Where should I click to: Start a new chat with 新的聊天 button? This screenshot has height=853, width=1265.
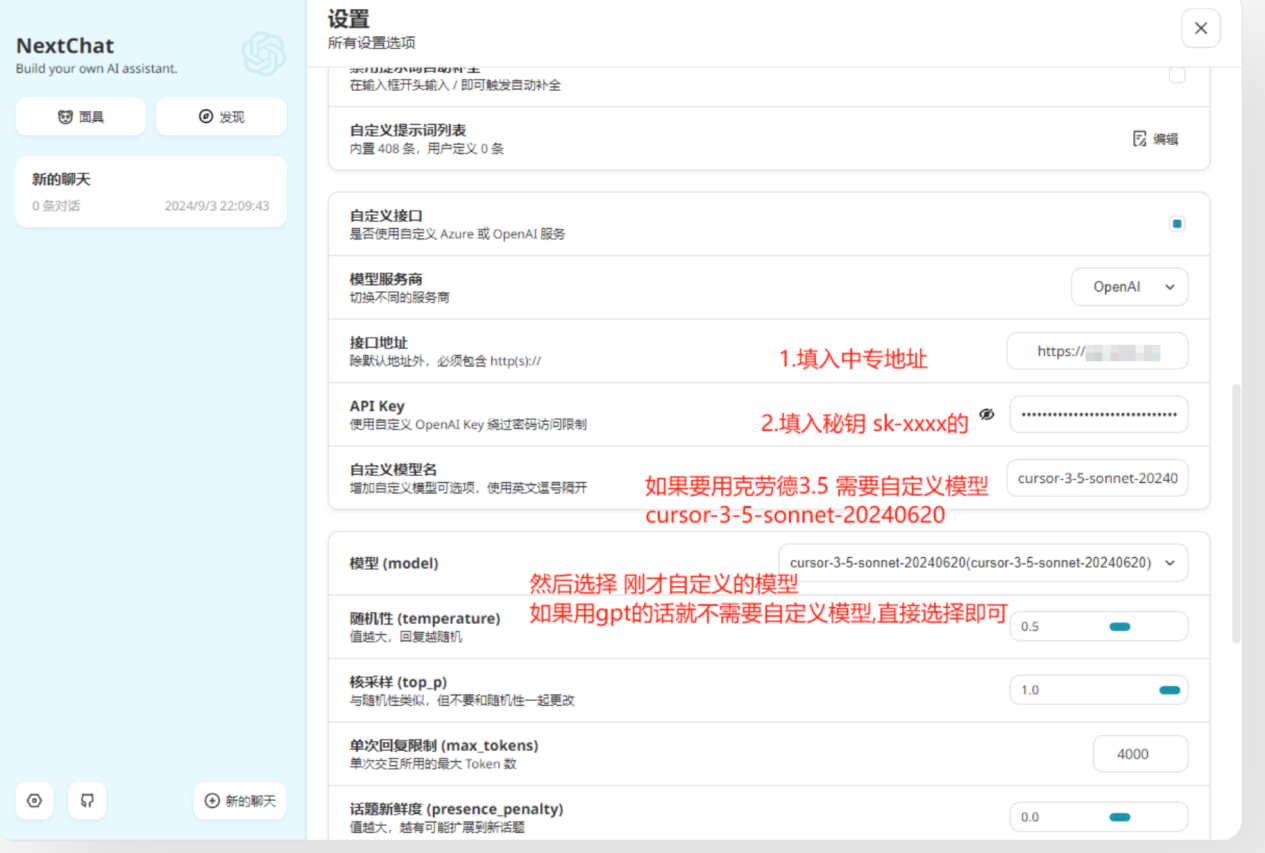[x=240, y=801]
